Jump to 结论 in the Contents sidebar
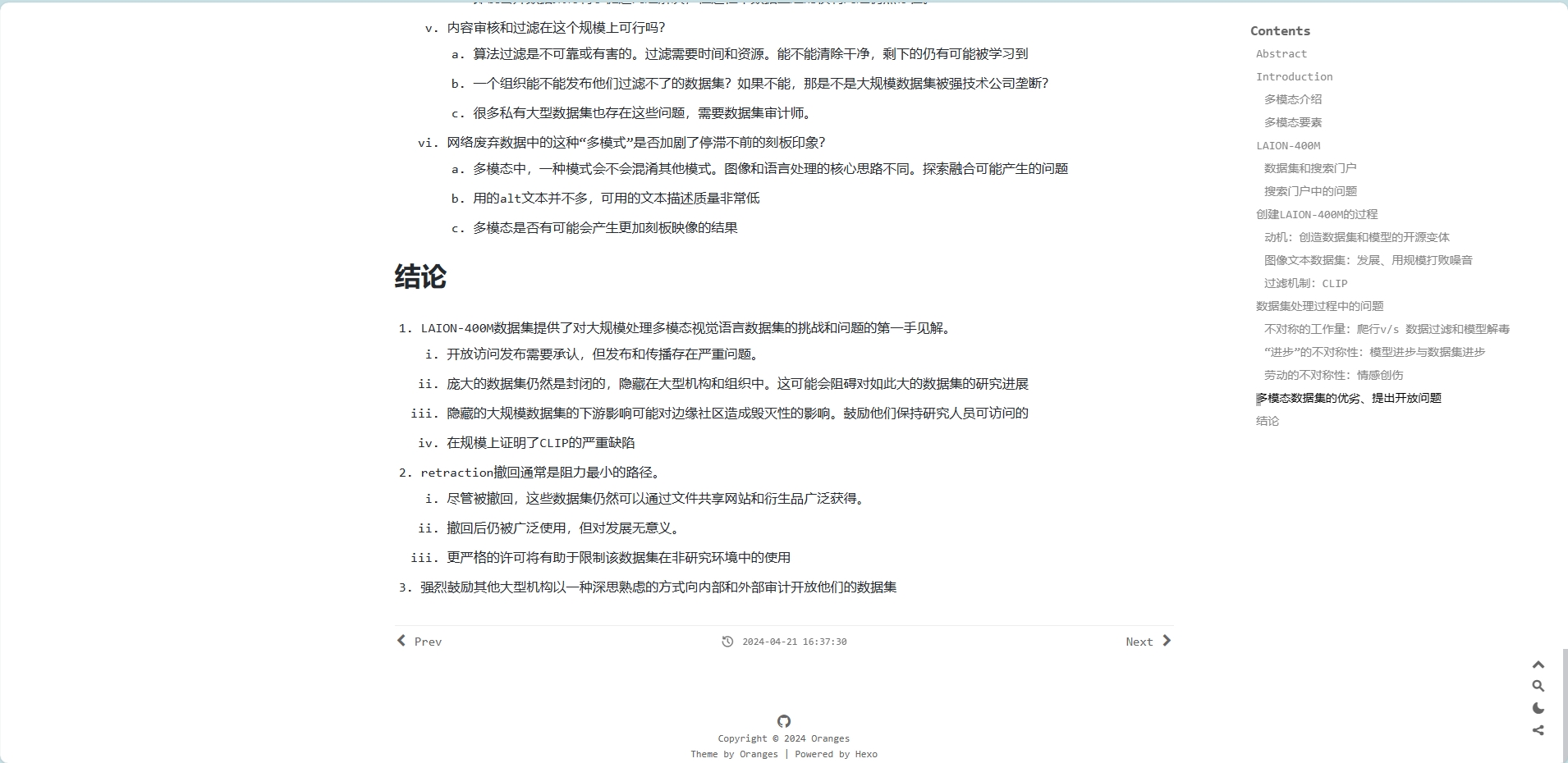This screenshot has height=763, width=1568. pos(1268,421)
